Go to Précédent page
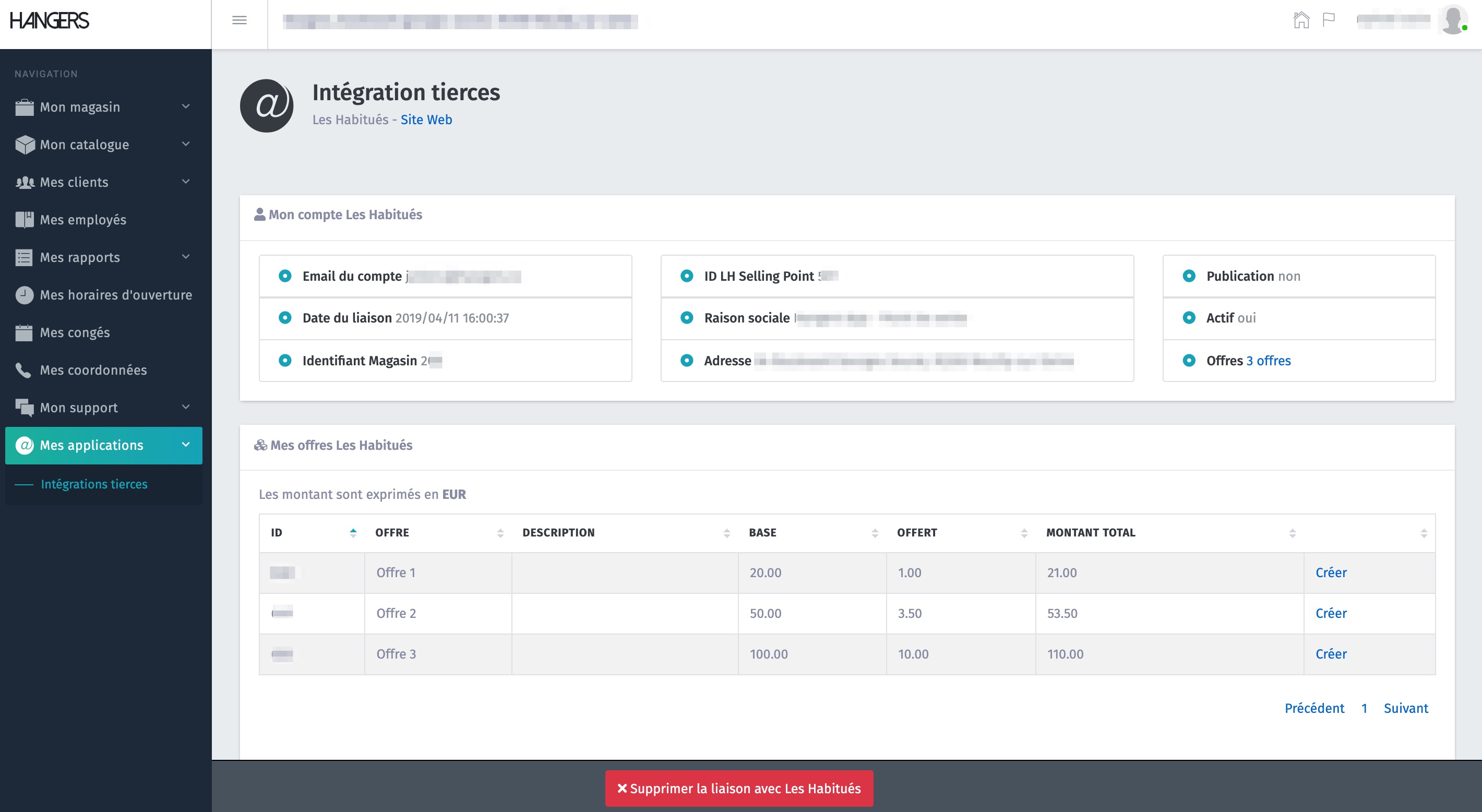This screenshot has width=1482, height=812. click(x=1314, y=709)
